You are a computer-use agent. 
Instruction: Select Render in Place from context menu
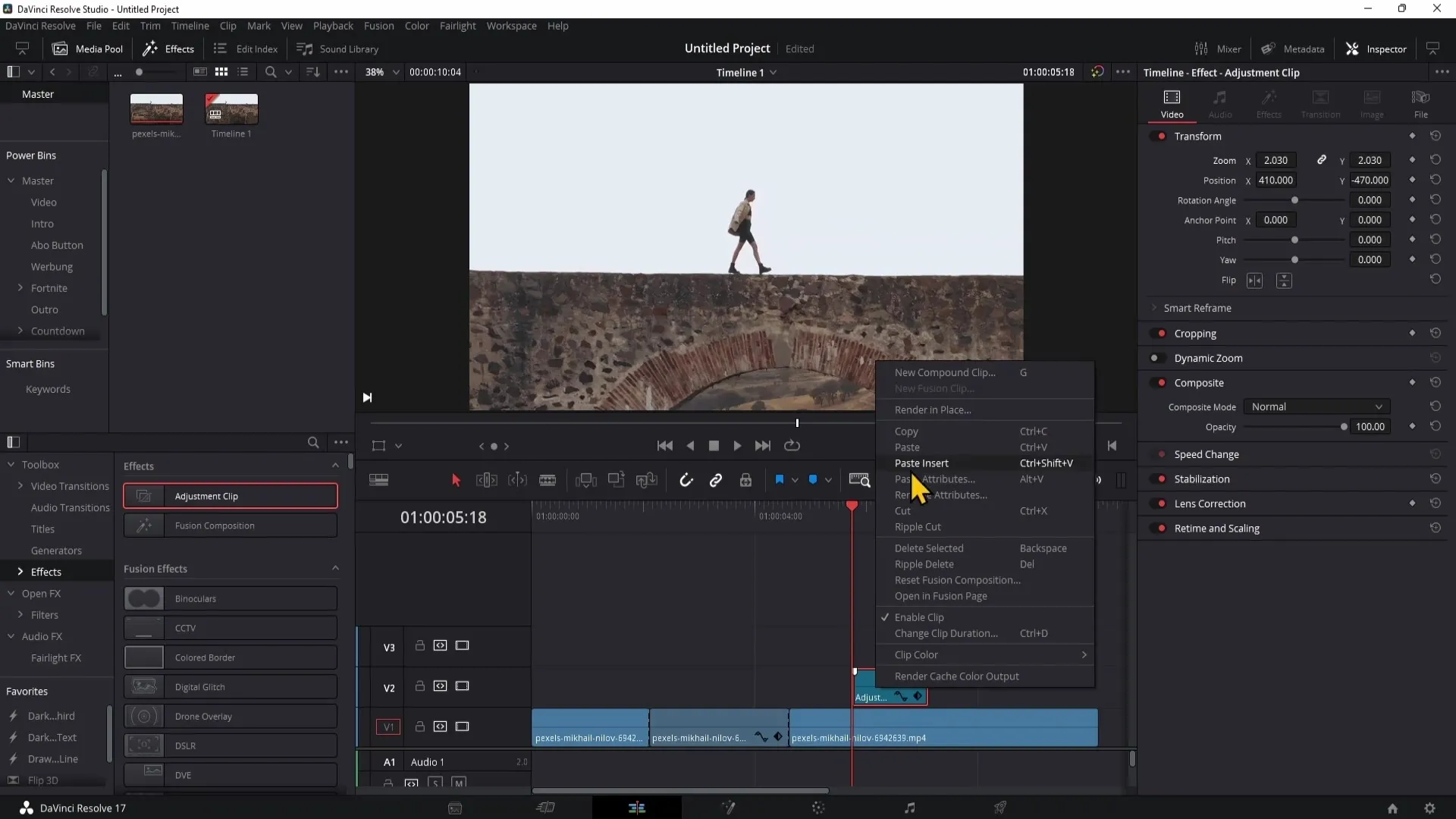tap(933, 409)
